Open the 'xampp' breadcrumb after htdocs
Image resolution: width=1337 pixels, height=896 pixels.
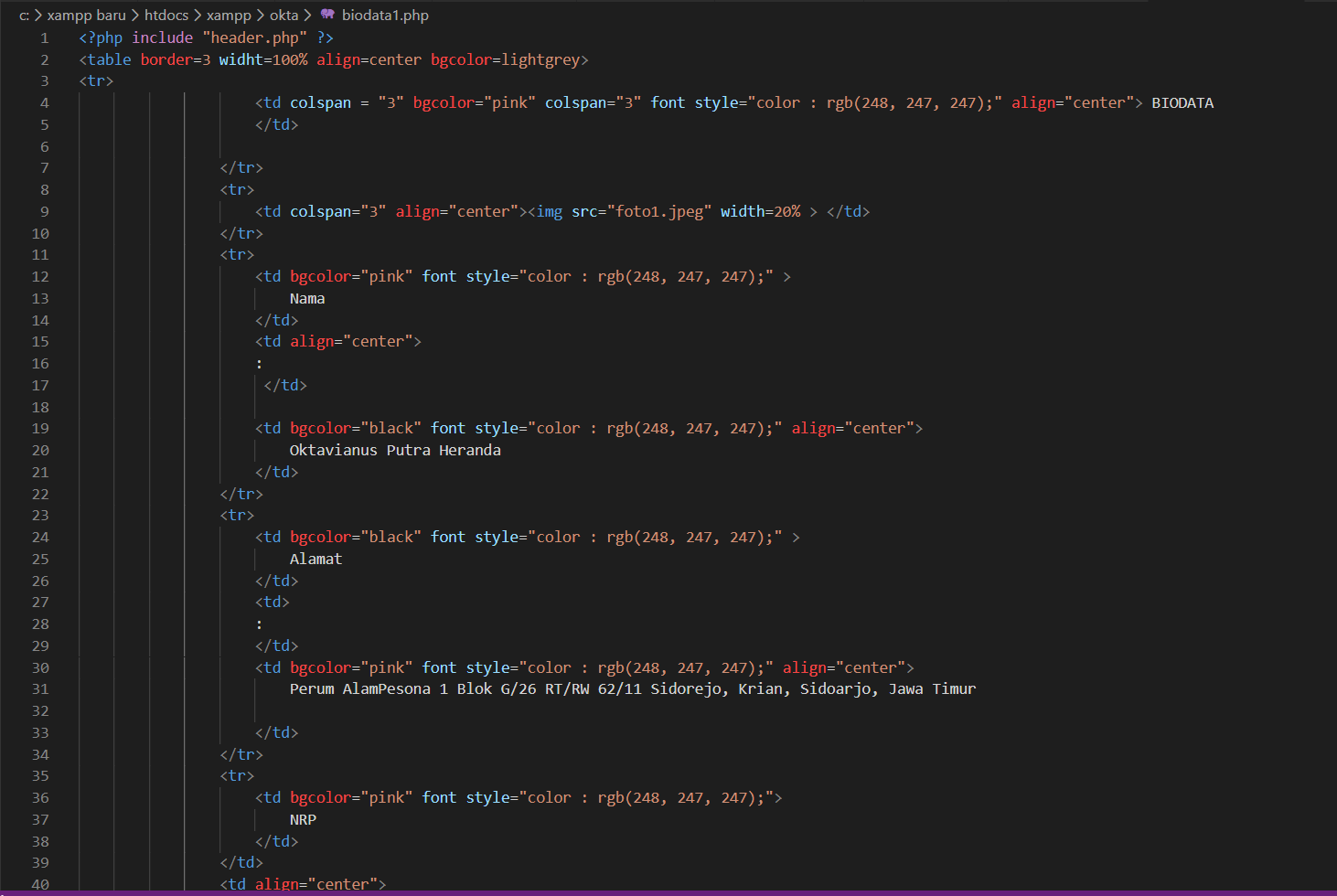point(229,15)
